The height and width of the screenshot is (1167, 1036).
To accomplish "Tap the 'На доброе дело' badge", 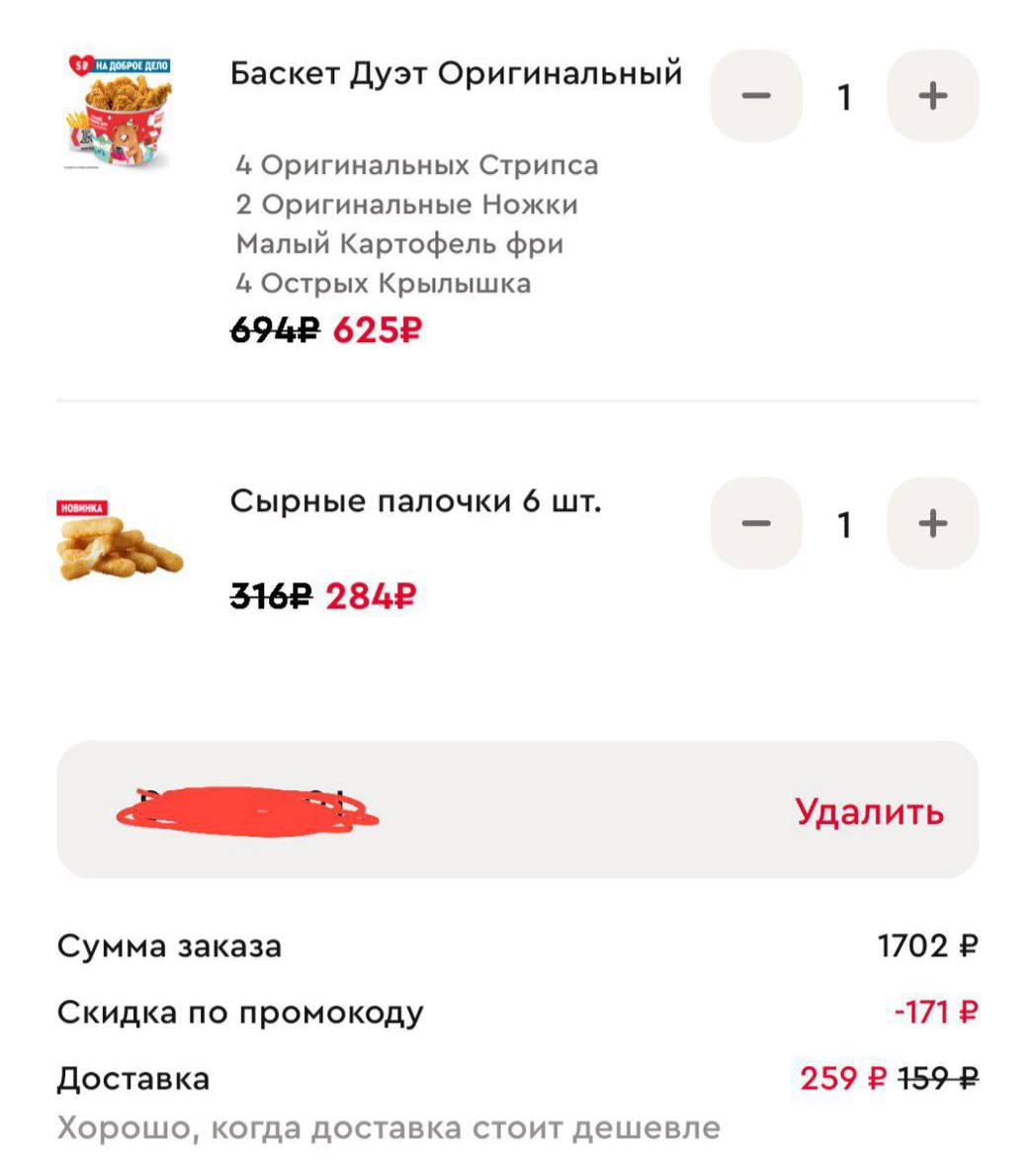I will [x=120, y=66].
